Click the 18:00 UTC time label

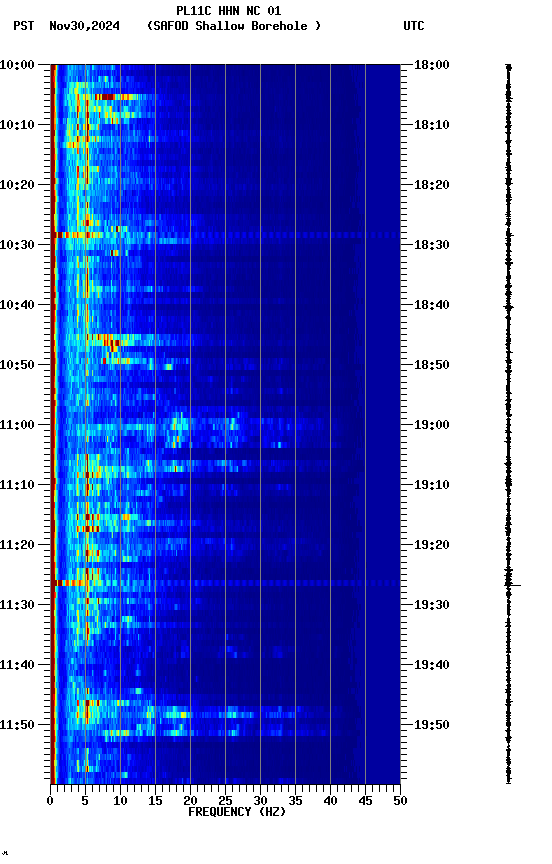[x=432, y=65]
